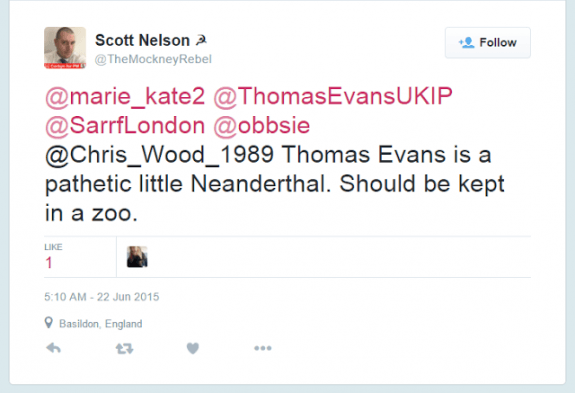Screen dimensions: 575x393
Task: Visit the @TheMockneyRebel handle
Action: pyautogui.click(x=153, y=59)
